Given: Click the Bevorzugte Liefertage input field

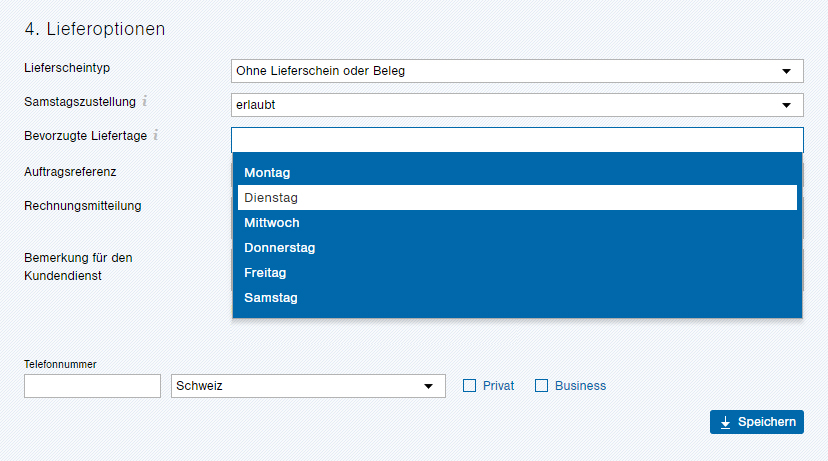Looking at the screenshot, I should (517, 140).
